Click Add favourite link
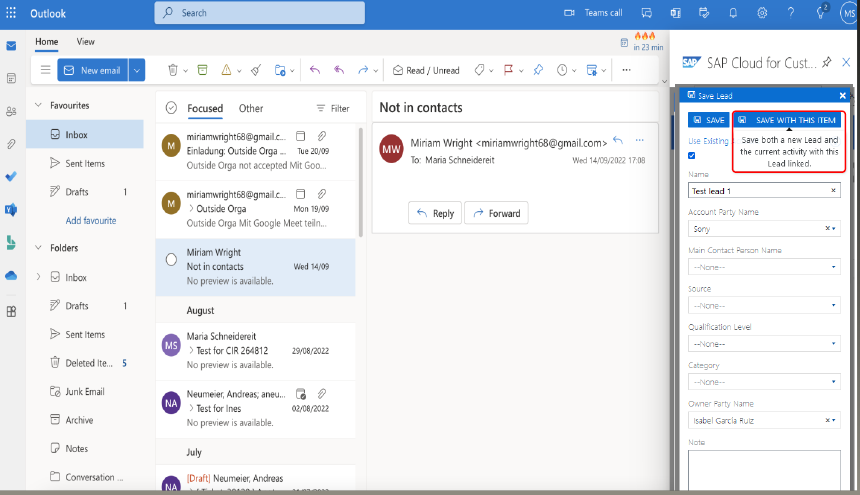The image size is (860, 495). tap(91, 220)
